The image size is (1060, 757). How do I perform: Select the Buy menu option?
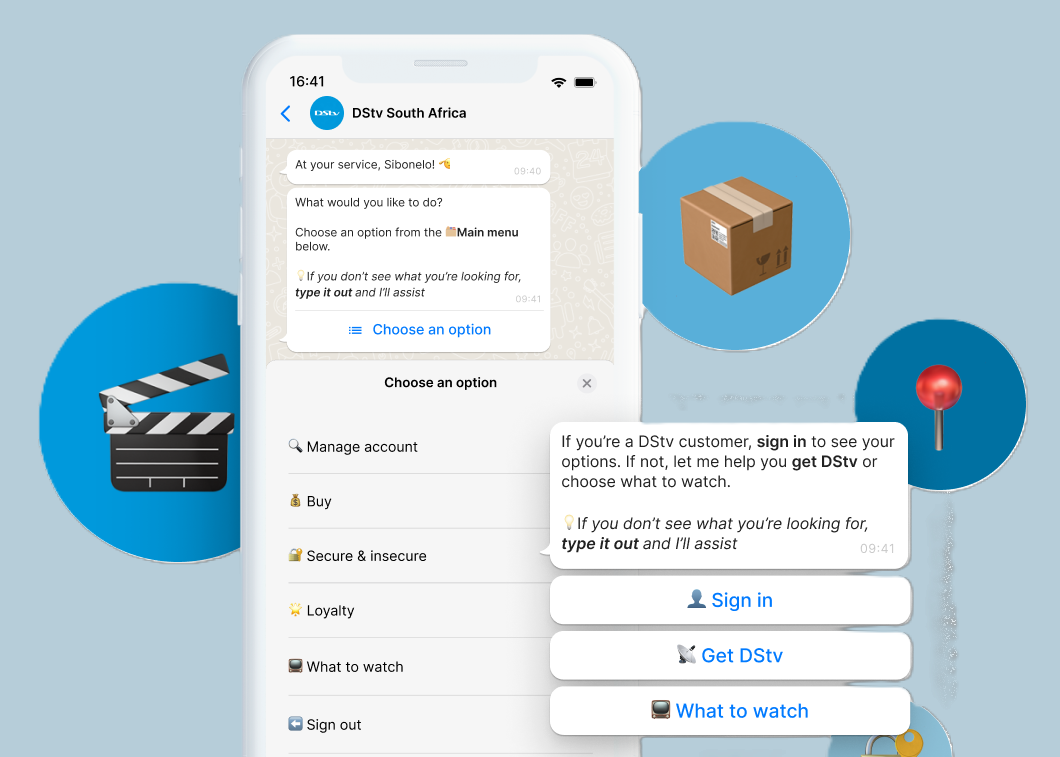tap(319, 502)
